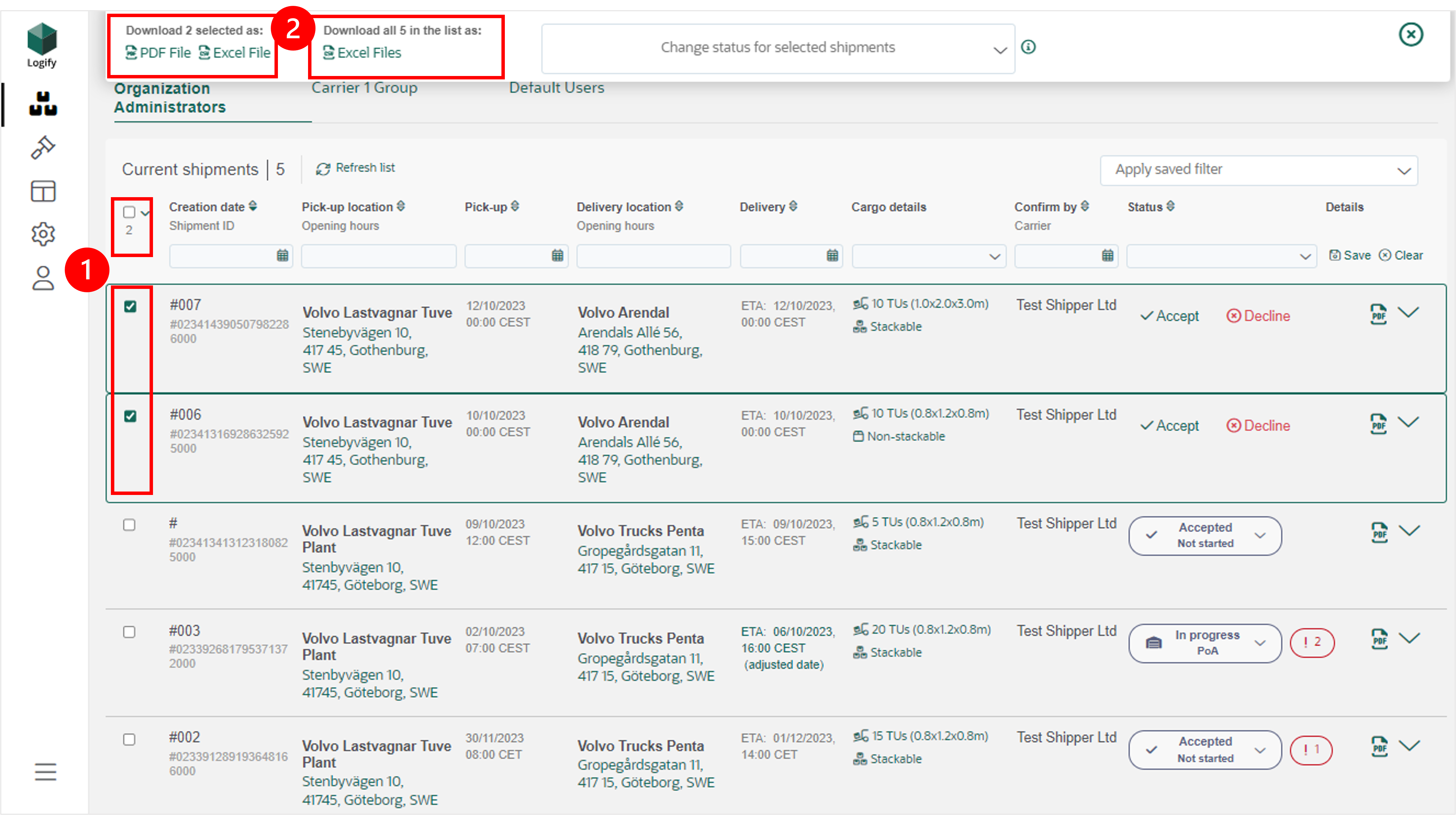
Task: Click Refresh list
Action: [x=356, y=168]
